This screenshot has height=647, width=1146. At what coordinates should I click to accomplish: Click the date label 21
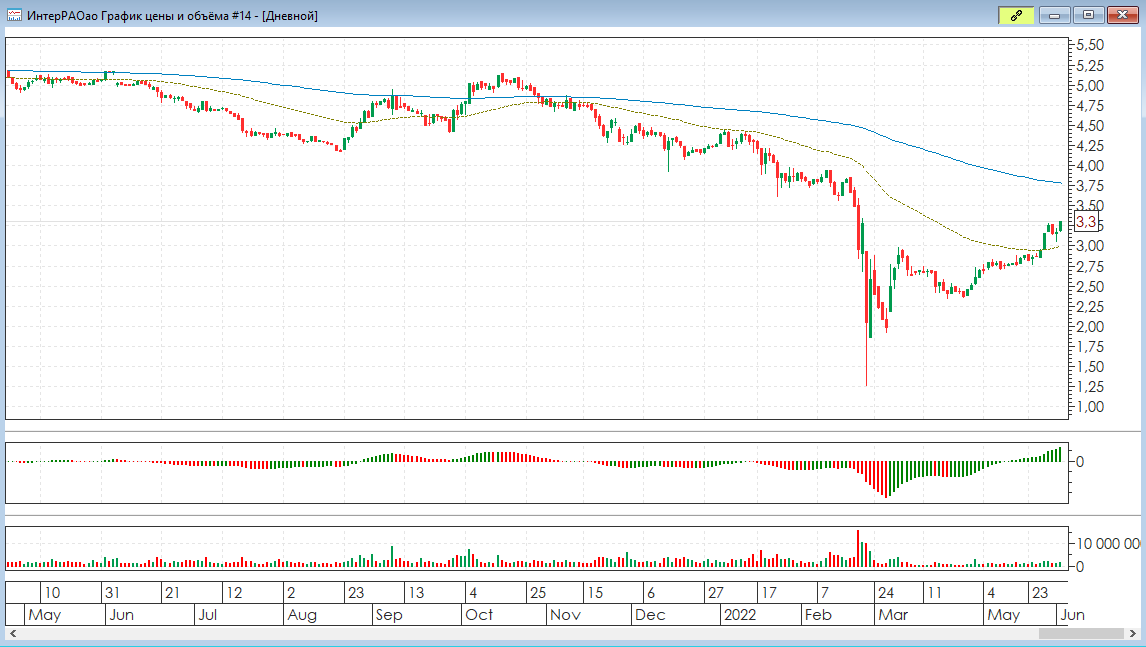[172, 593]
